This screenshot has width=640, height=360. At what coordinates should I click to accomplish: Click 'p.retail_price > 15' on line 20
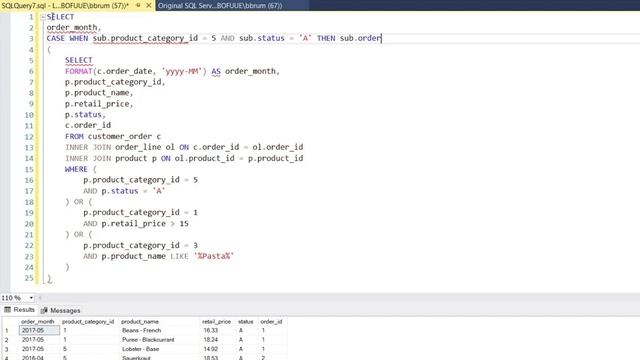[x=145, y=224]
